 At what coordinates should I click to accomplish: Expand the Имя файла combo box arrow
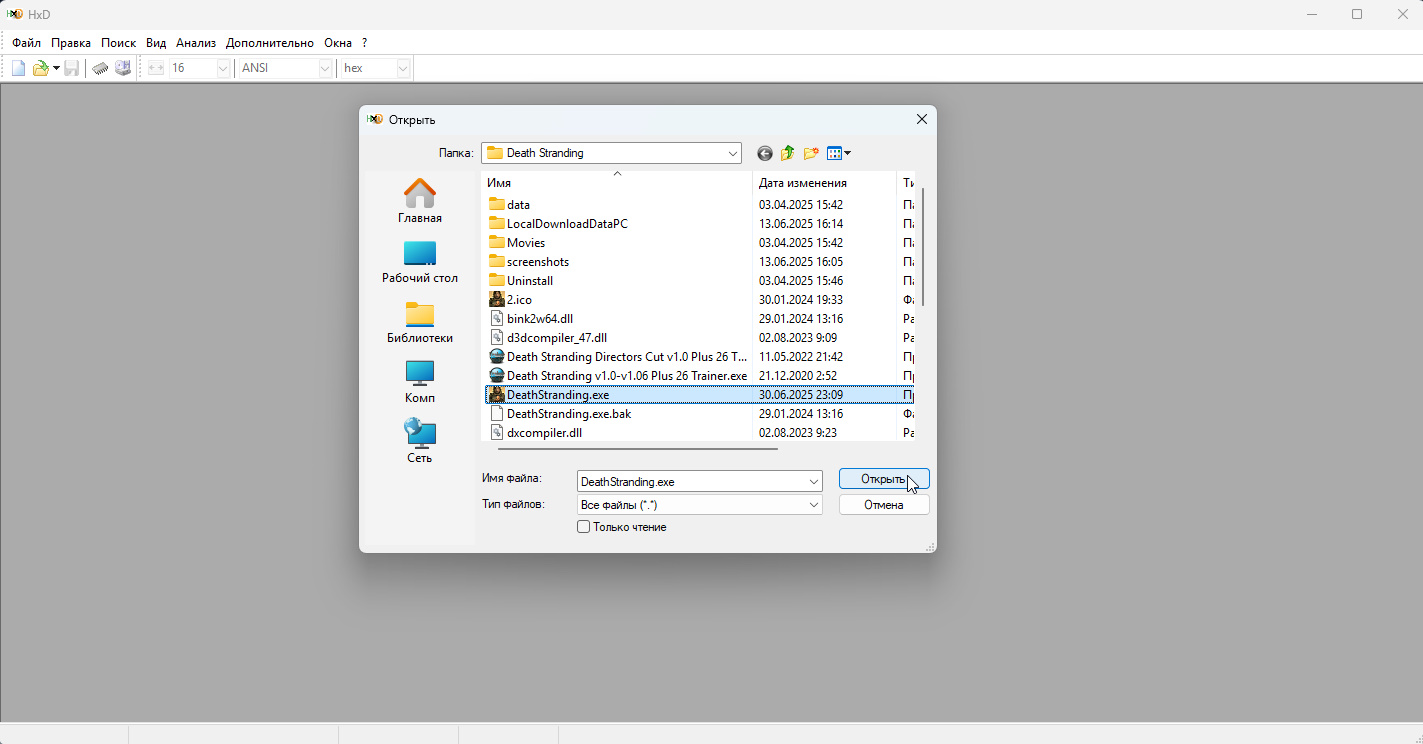(814, 481)
